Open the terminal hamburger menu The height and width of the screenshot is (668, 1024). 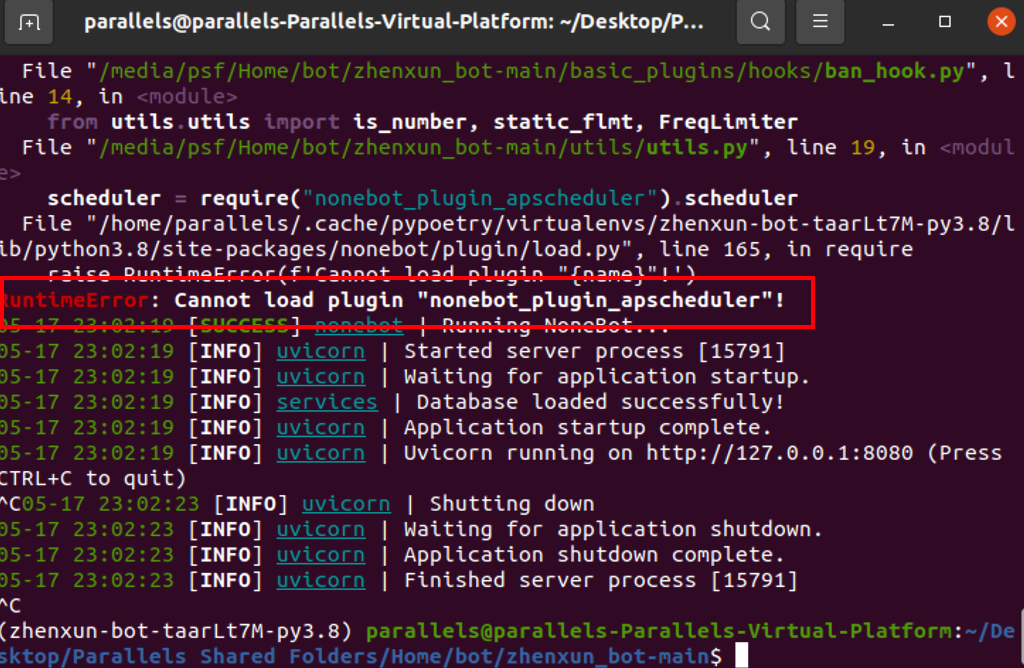tap(819, 21)
